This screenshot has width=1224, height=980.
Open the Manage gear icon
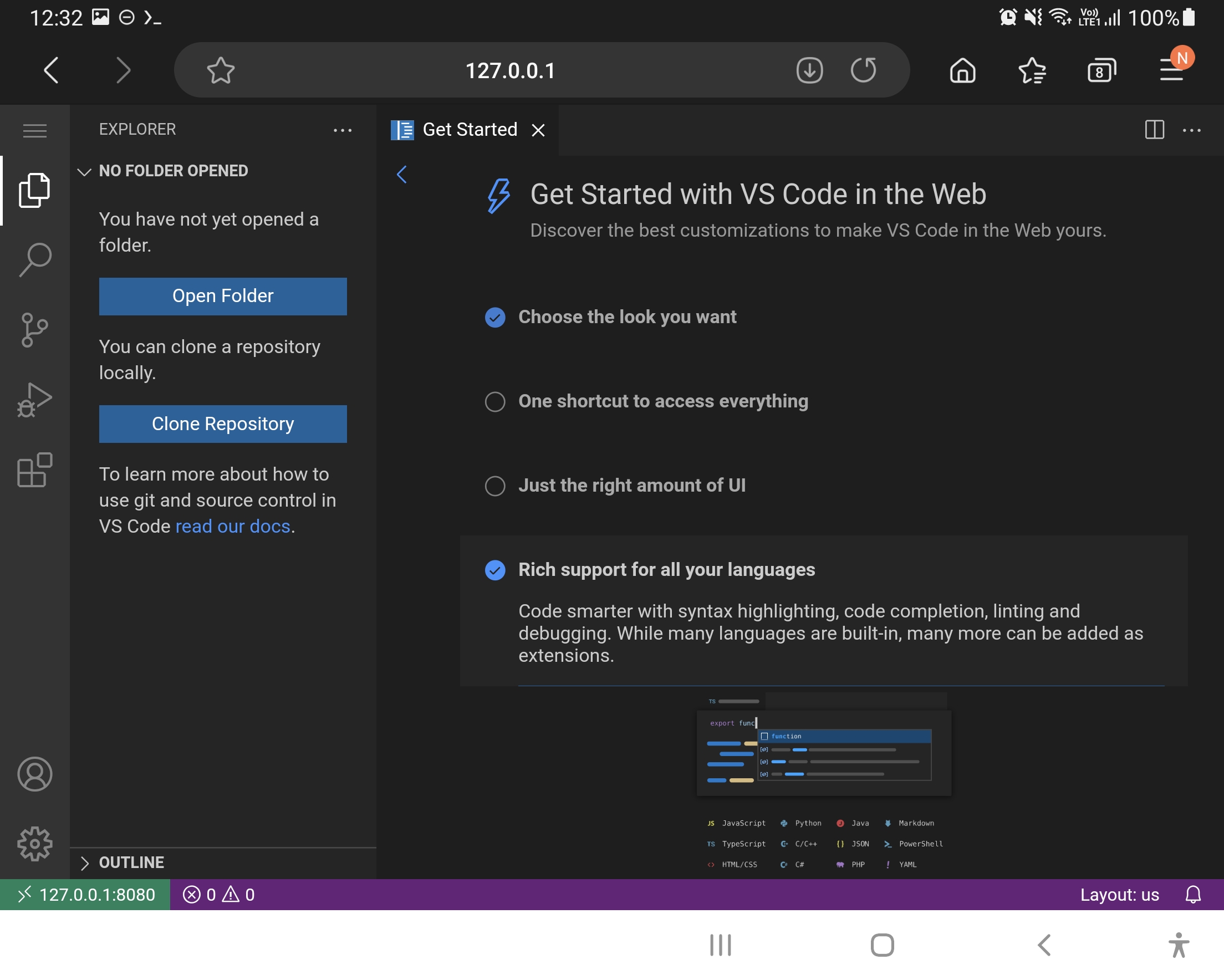(34, 844)
